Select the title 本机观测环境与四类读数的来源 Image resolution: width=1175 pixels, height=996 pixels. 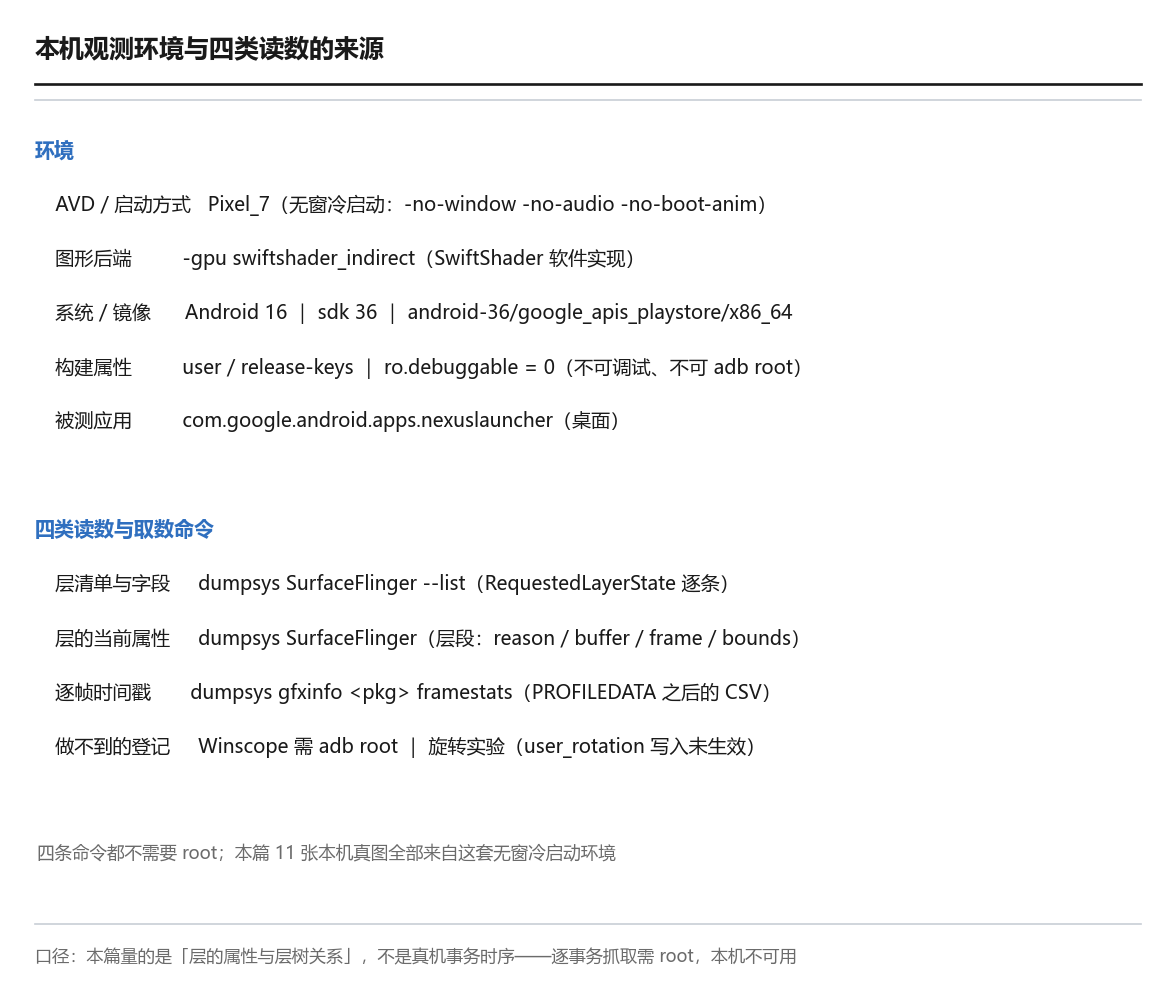point(209,49)
